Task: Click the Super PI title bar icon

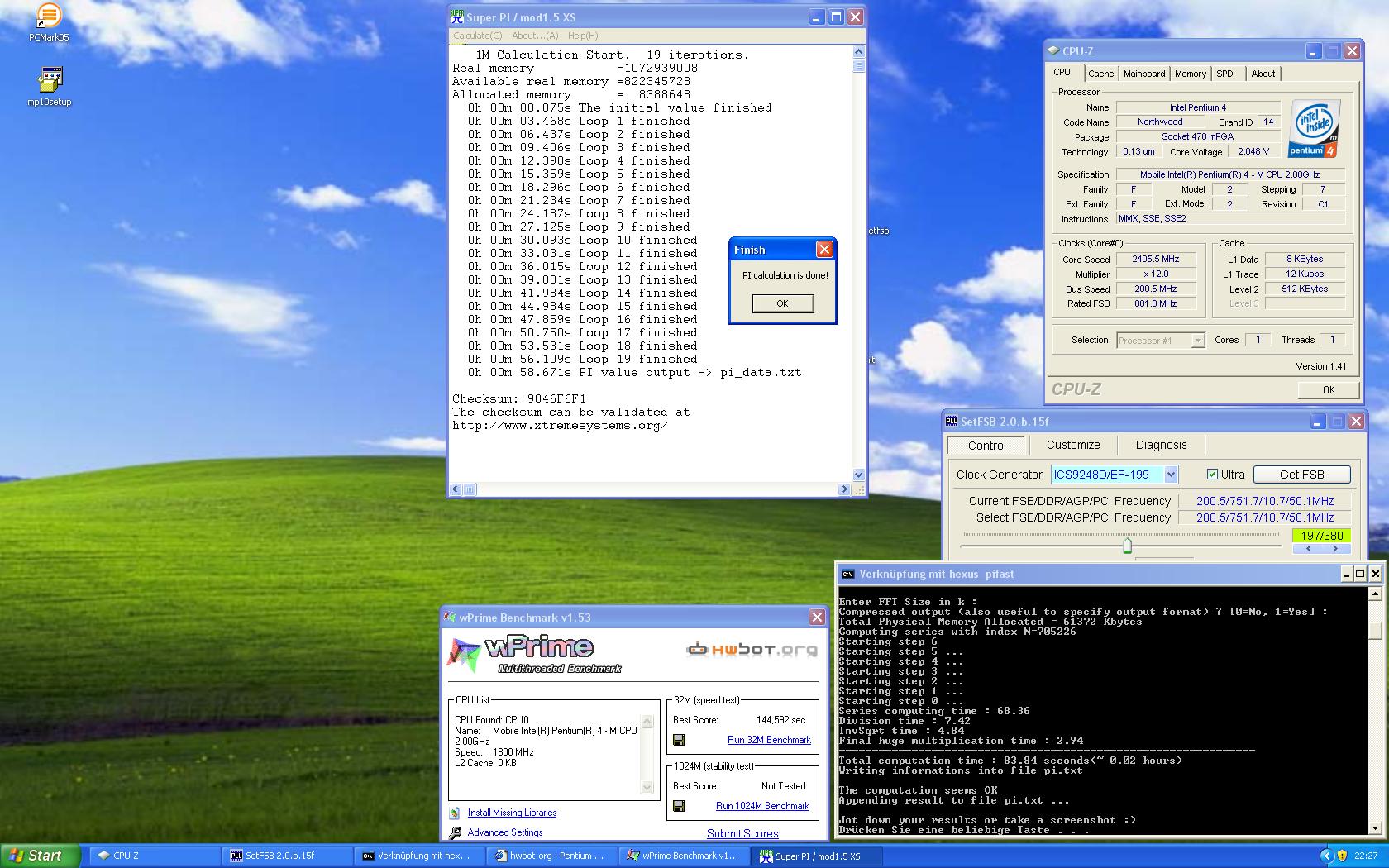Action: tap(457, 17)
